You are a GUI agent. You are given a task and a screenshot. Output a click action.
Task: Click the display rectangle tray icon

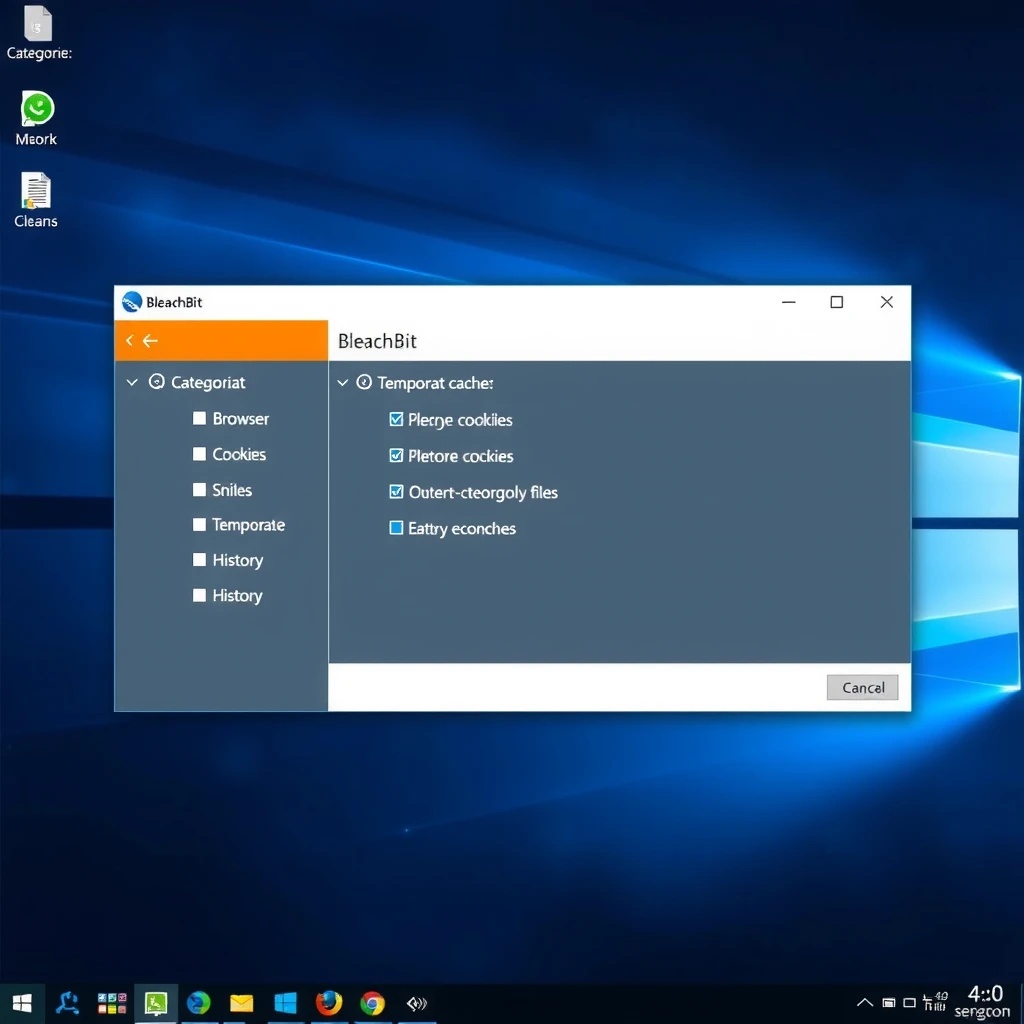pyautogui.click(x=909, y=1003)
